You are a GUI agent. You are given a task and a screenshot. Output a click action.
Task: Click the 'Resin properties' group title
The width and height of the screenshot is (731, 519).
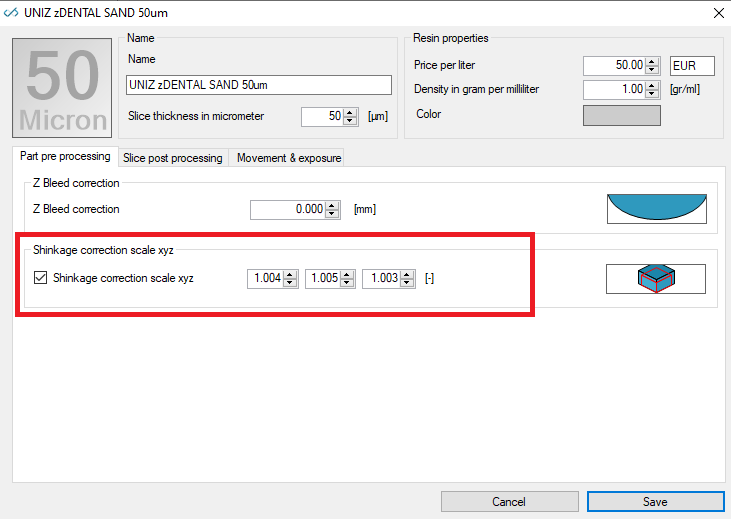point(450,38)
